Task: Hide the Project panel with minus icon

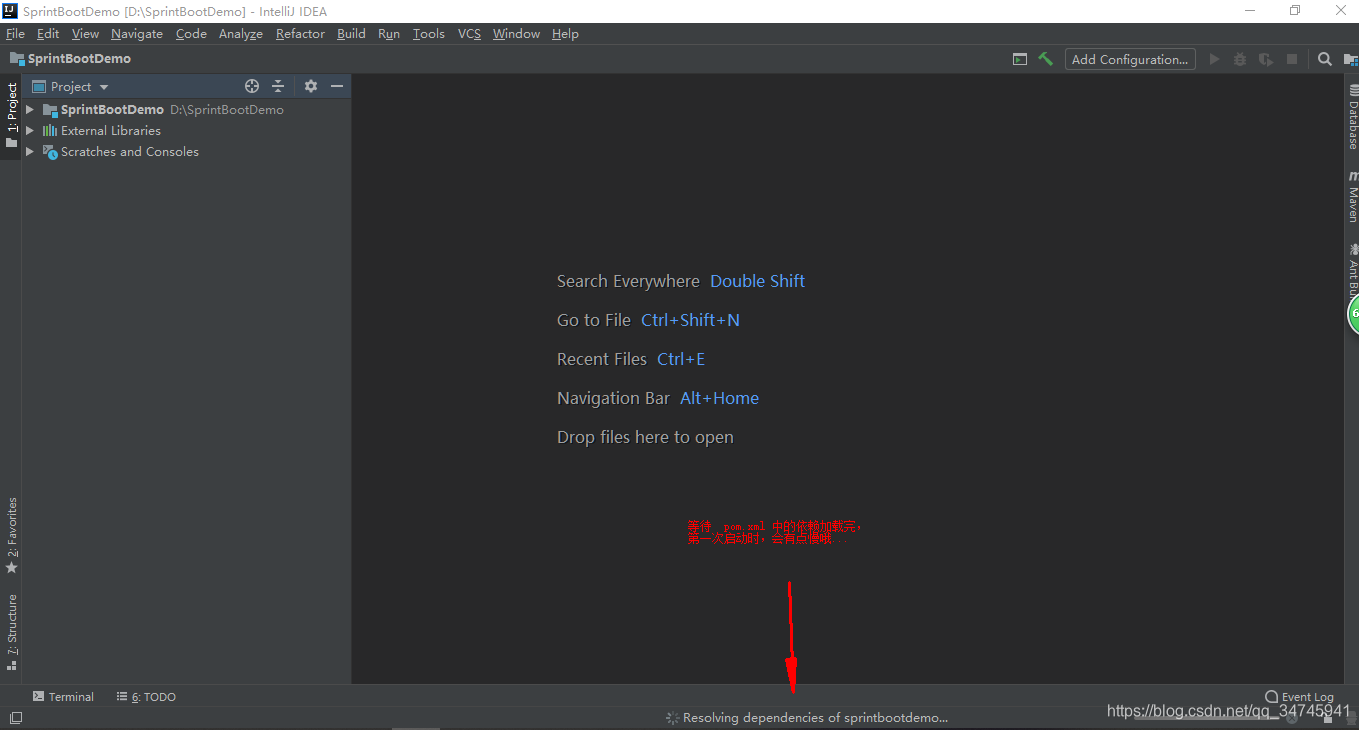Action: (x=337, y=87)
